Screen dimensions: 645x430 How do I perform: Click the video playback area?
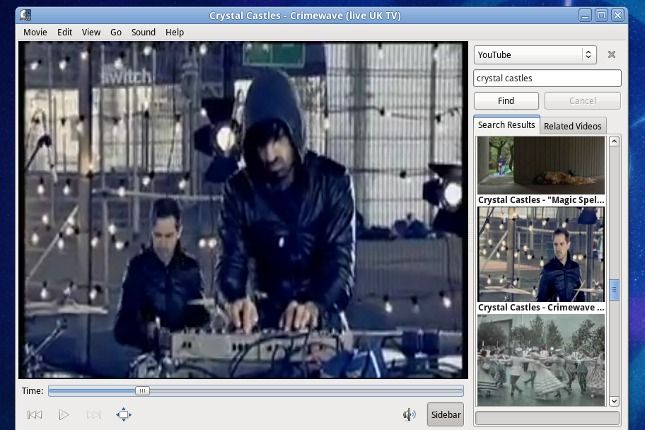(x=243, y=210)
